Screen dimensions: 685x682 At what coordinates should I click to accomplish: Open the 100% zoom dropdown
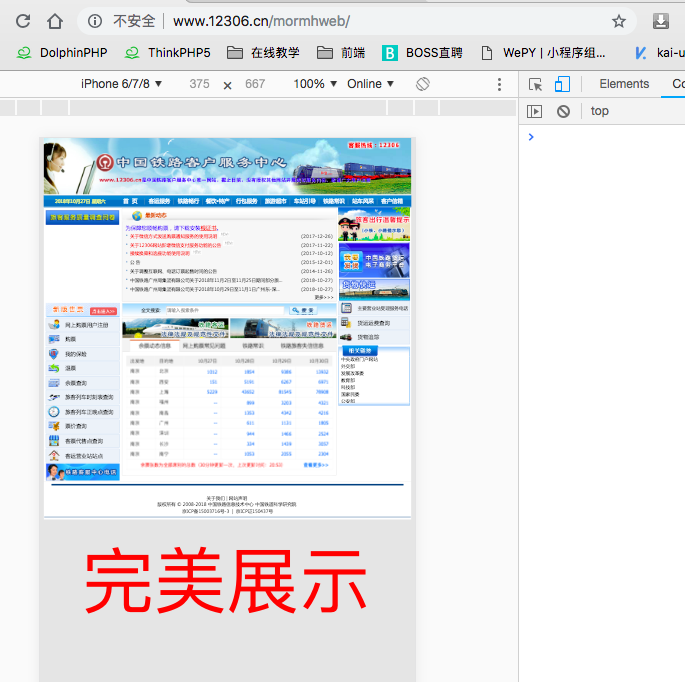coord(315,83)
